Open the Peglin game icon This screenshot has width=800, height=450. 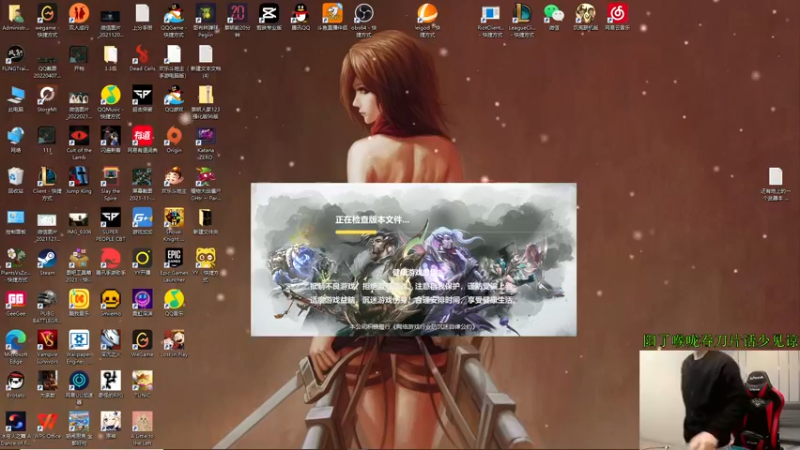(x=205, y=14)
